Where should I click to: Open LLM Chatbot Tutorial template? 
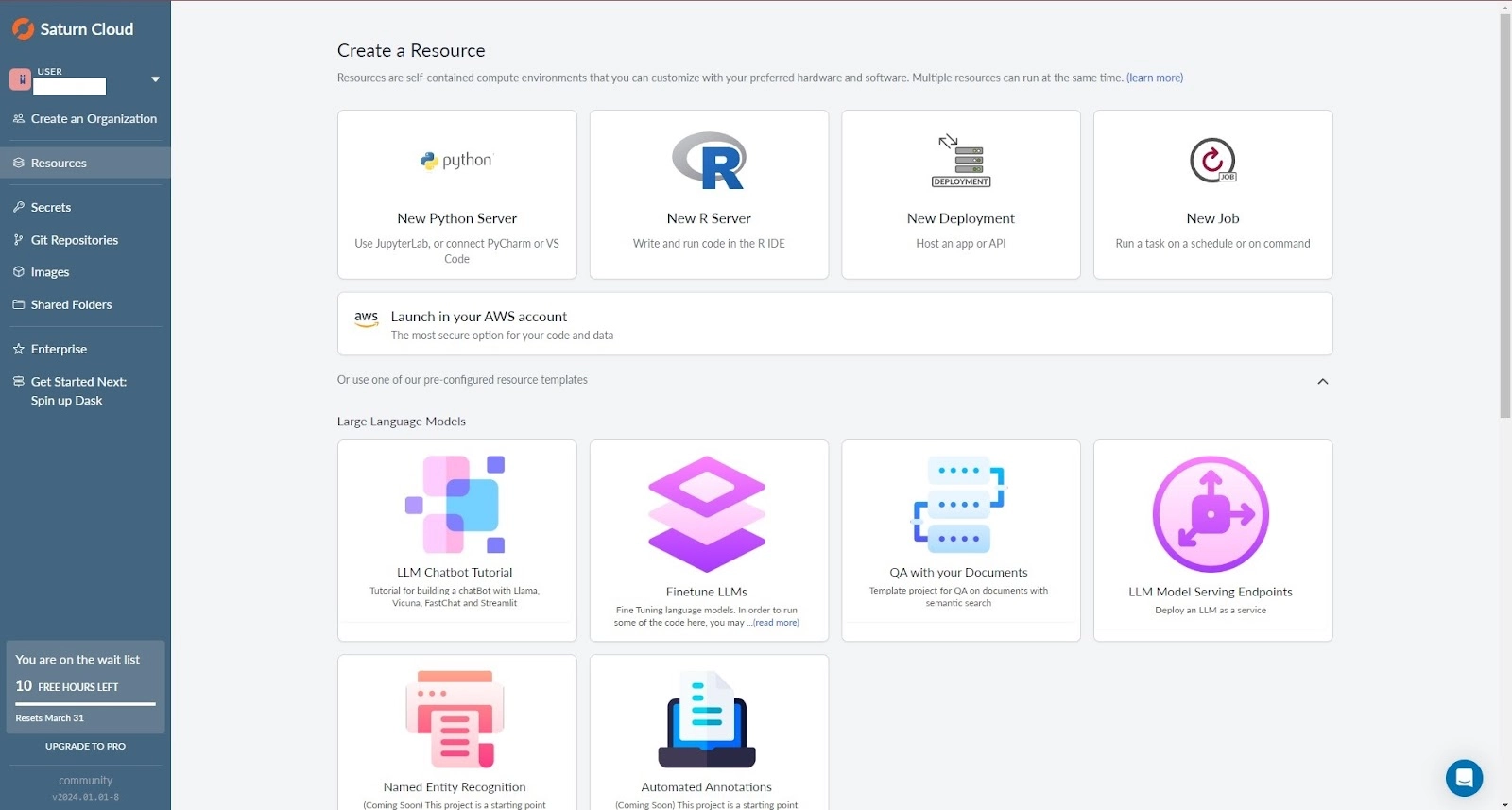457,541
